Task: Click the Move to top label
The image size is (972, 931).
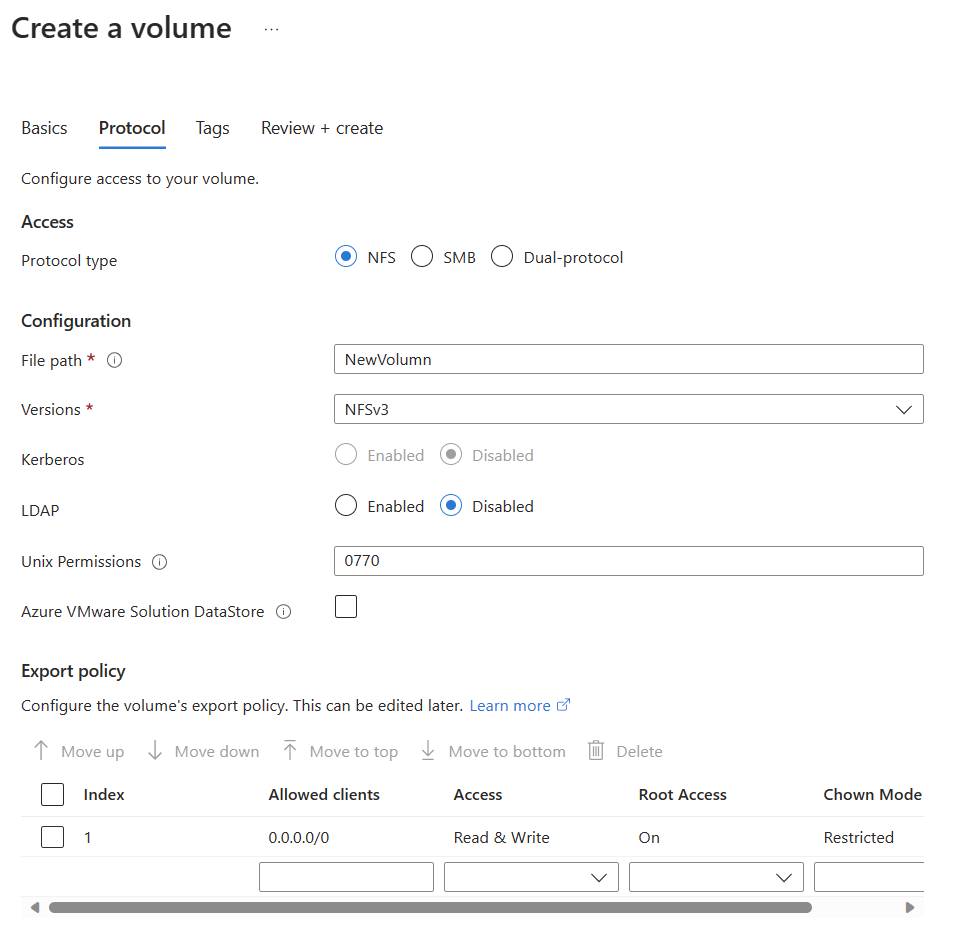Action: pos(354,752)
